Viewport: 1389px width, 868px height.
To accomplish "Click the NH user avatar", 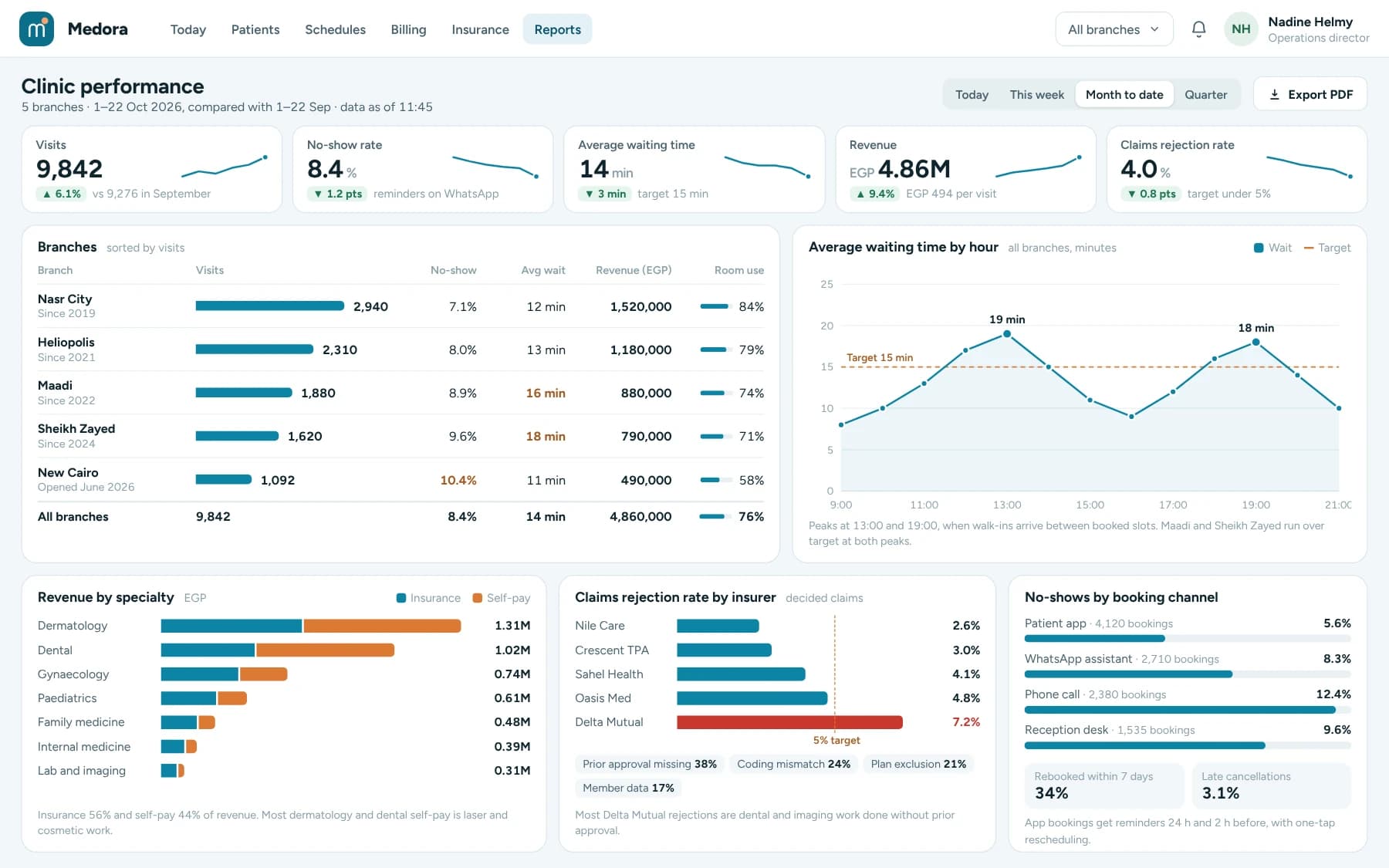I will (1241, 29).
